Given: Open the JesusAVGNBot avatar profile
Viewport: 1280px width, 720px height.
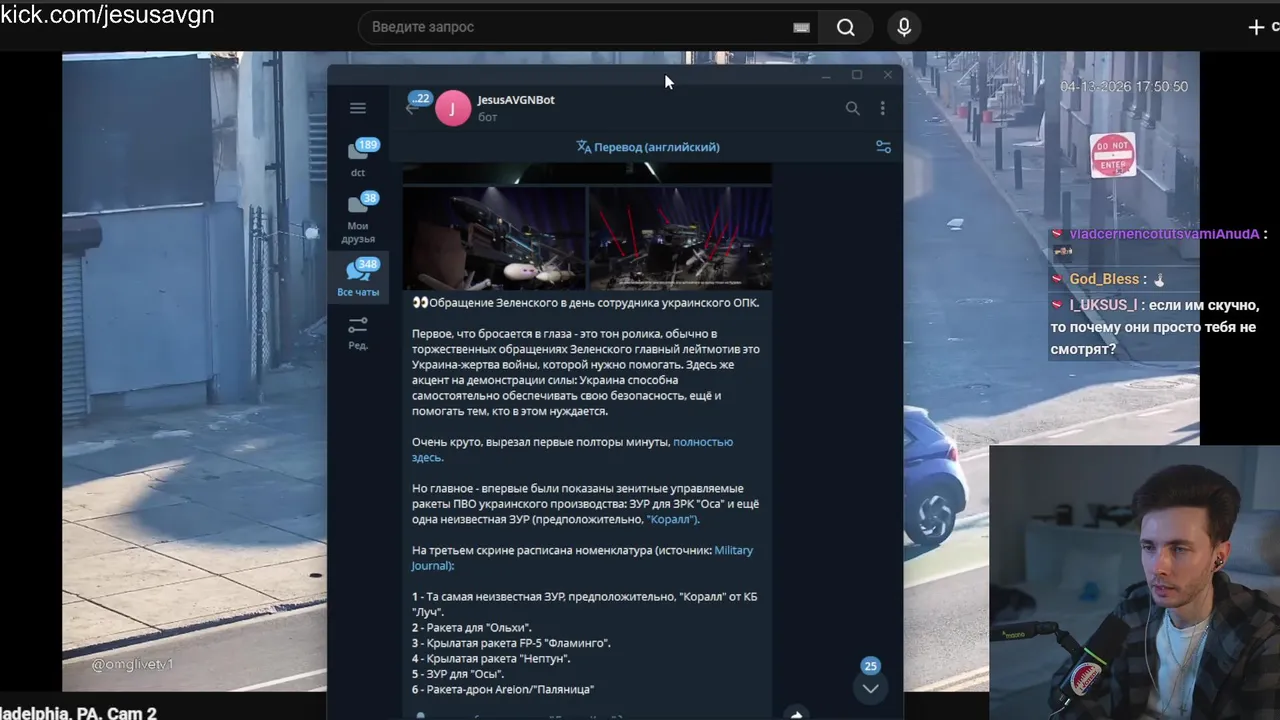Looking at the screenshot, I should [453, 108].
